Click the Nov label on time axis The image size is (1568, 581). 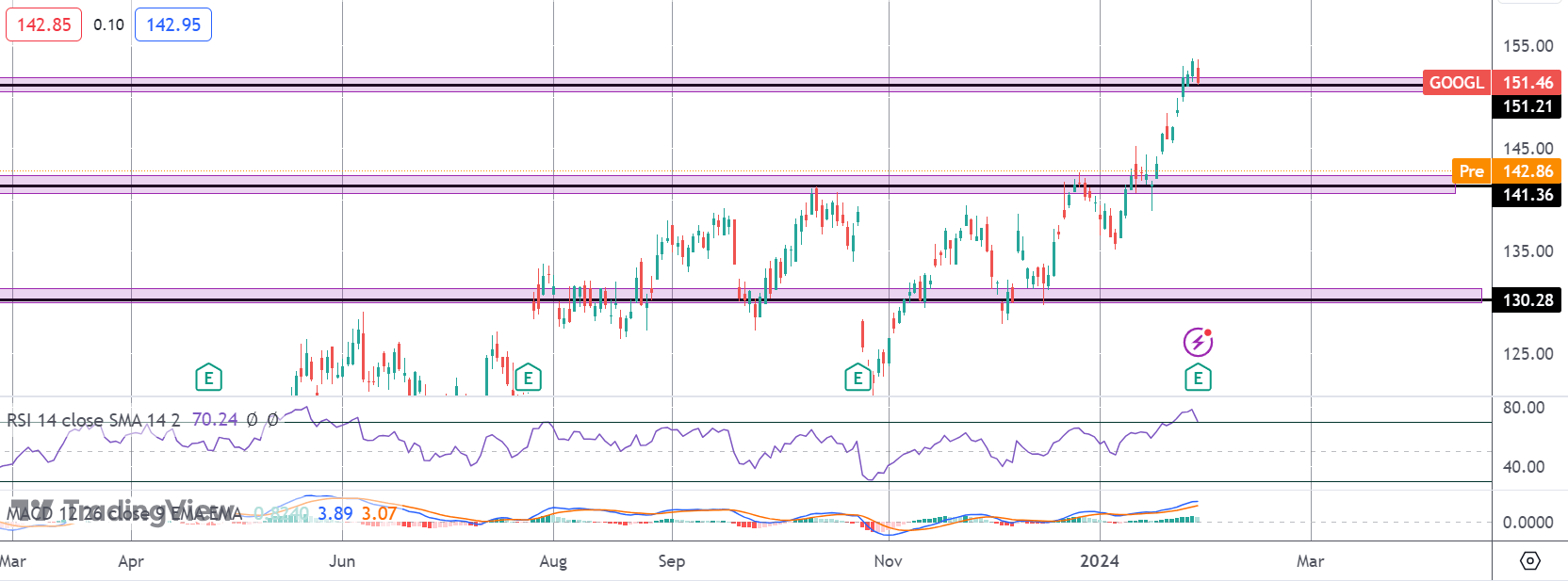(x=888, y=561)
